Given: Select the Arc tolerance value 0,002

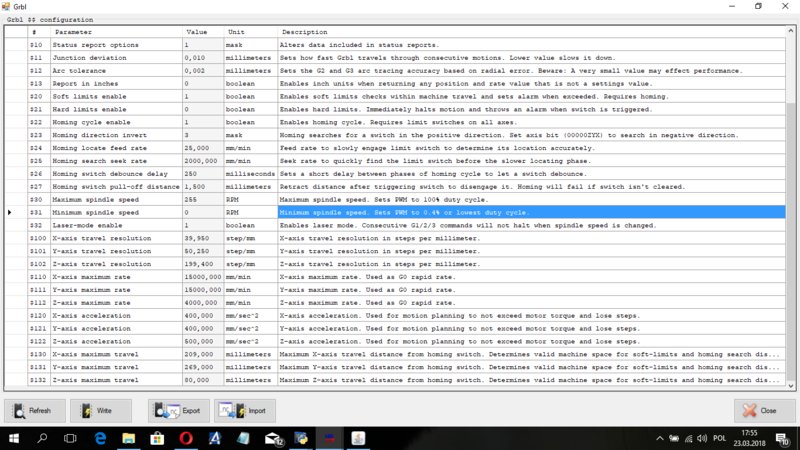Looking at the screenshot, I should point(203,70).
